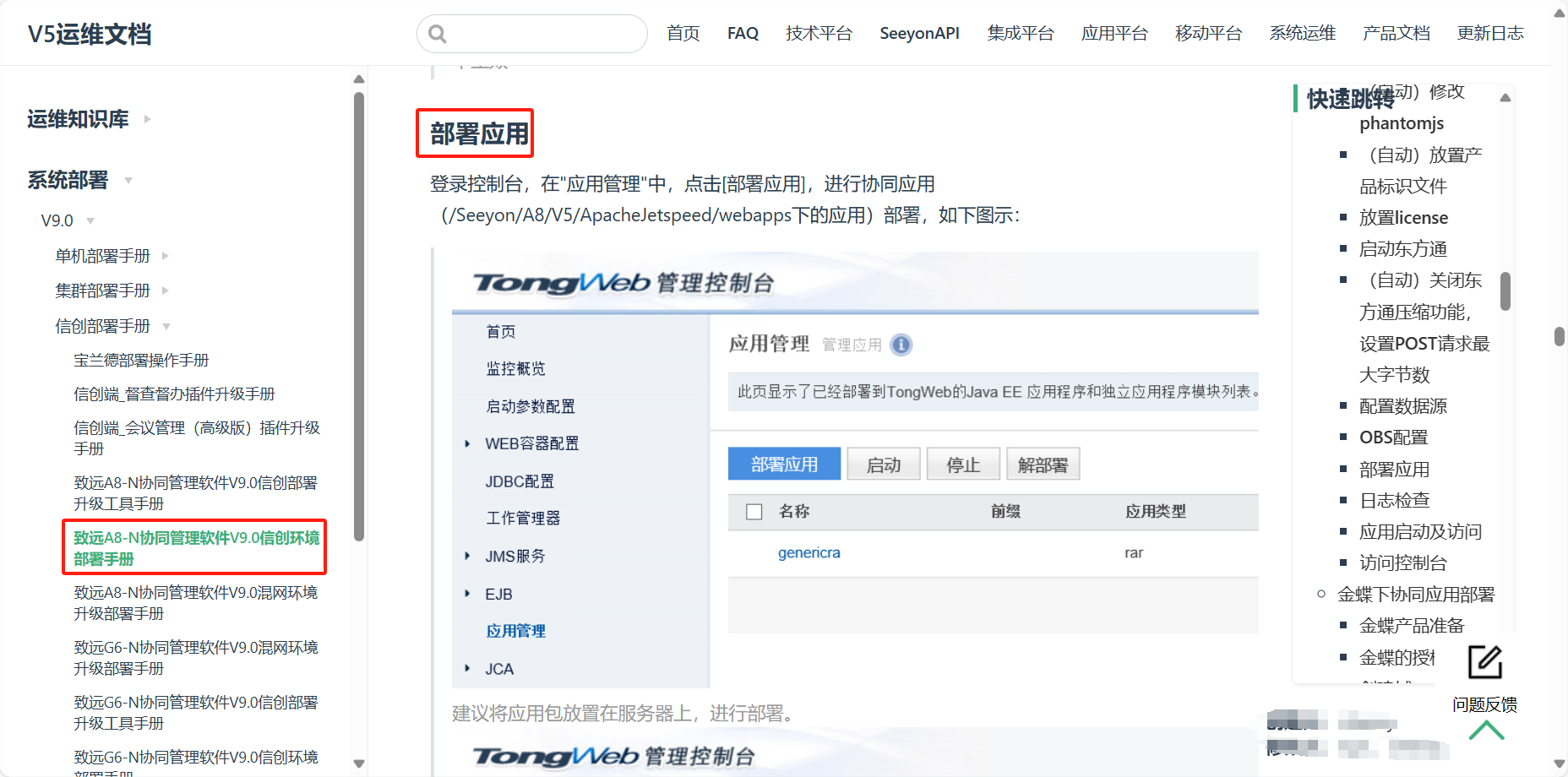This screenshot has width=1568, height=777.
Task: Open the 首页 nav item
Action: tap(683, 33)
